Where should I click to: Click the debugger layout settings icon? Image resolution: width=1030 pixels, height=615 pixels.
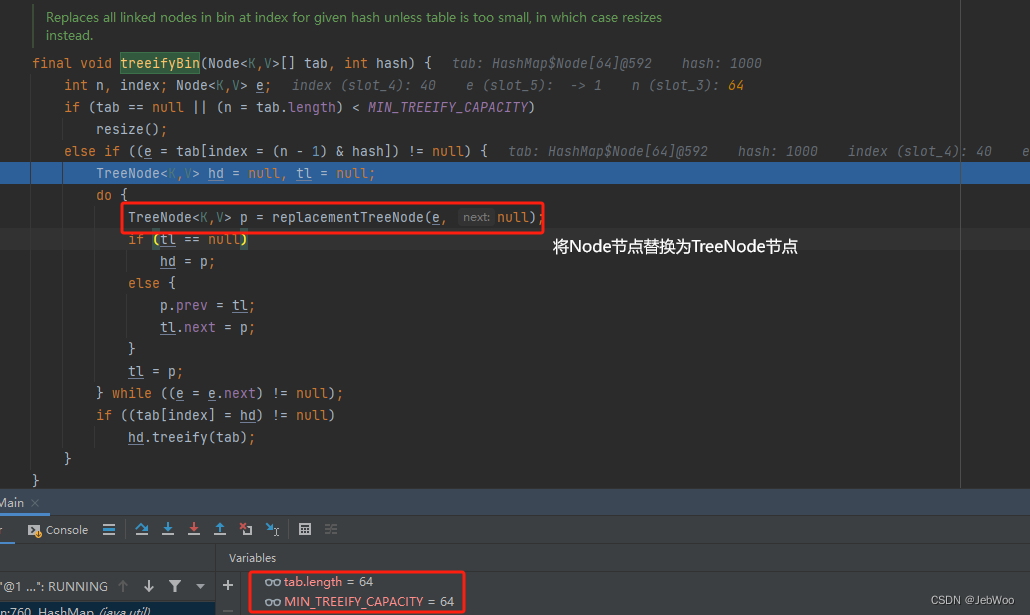331,529
